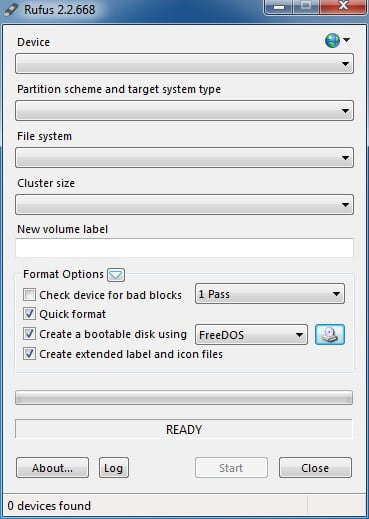
Task: Click the Rufus USB icon in title bar
Action: point(11,9)
